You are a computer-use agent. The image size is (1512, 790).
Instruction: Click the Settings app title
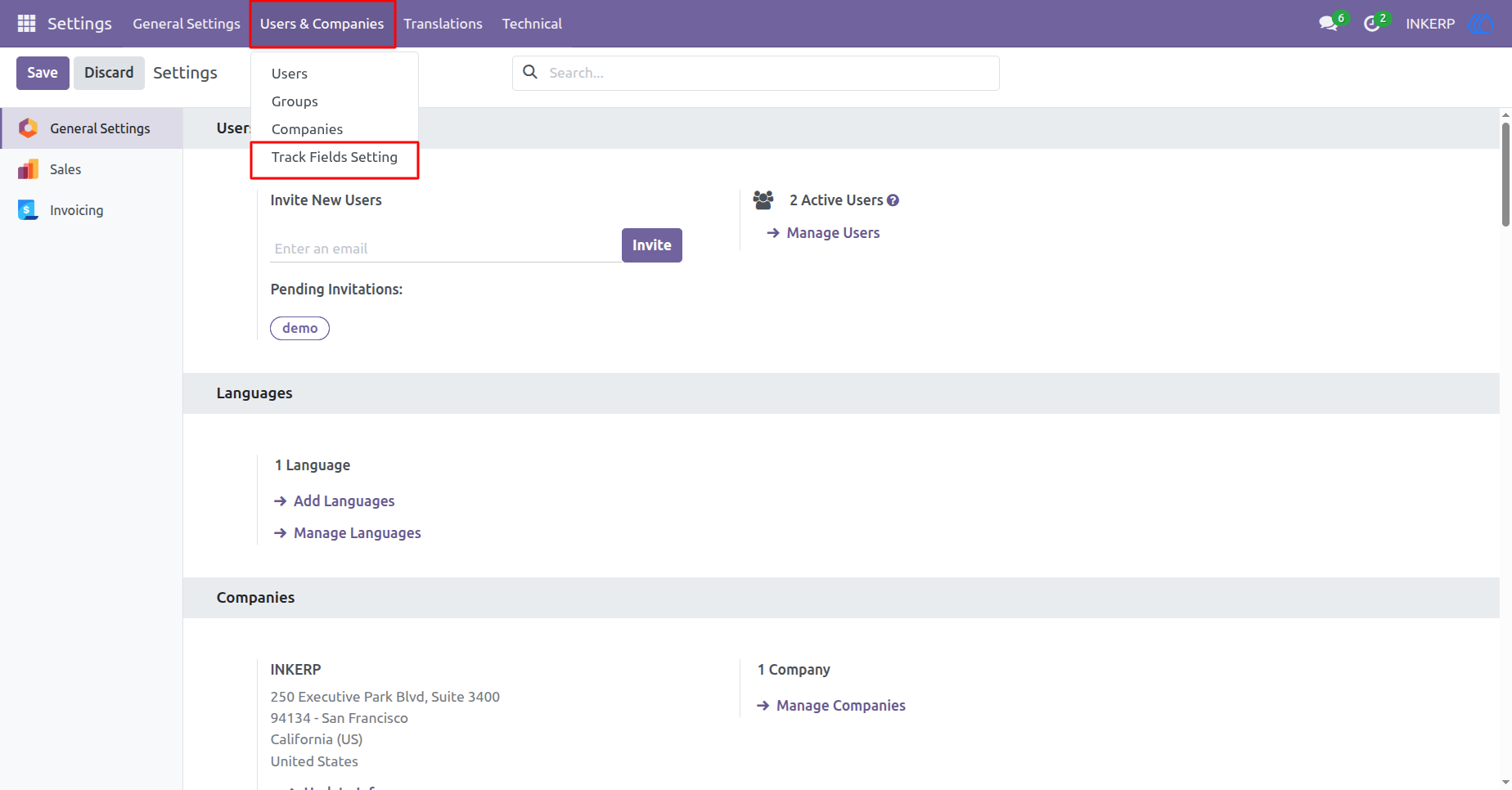79,24
